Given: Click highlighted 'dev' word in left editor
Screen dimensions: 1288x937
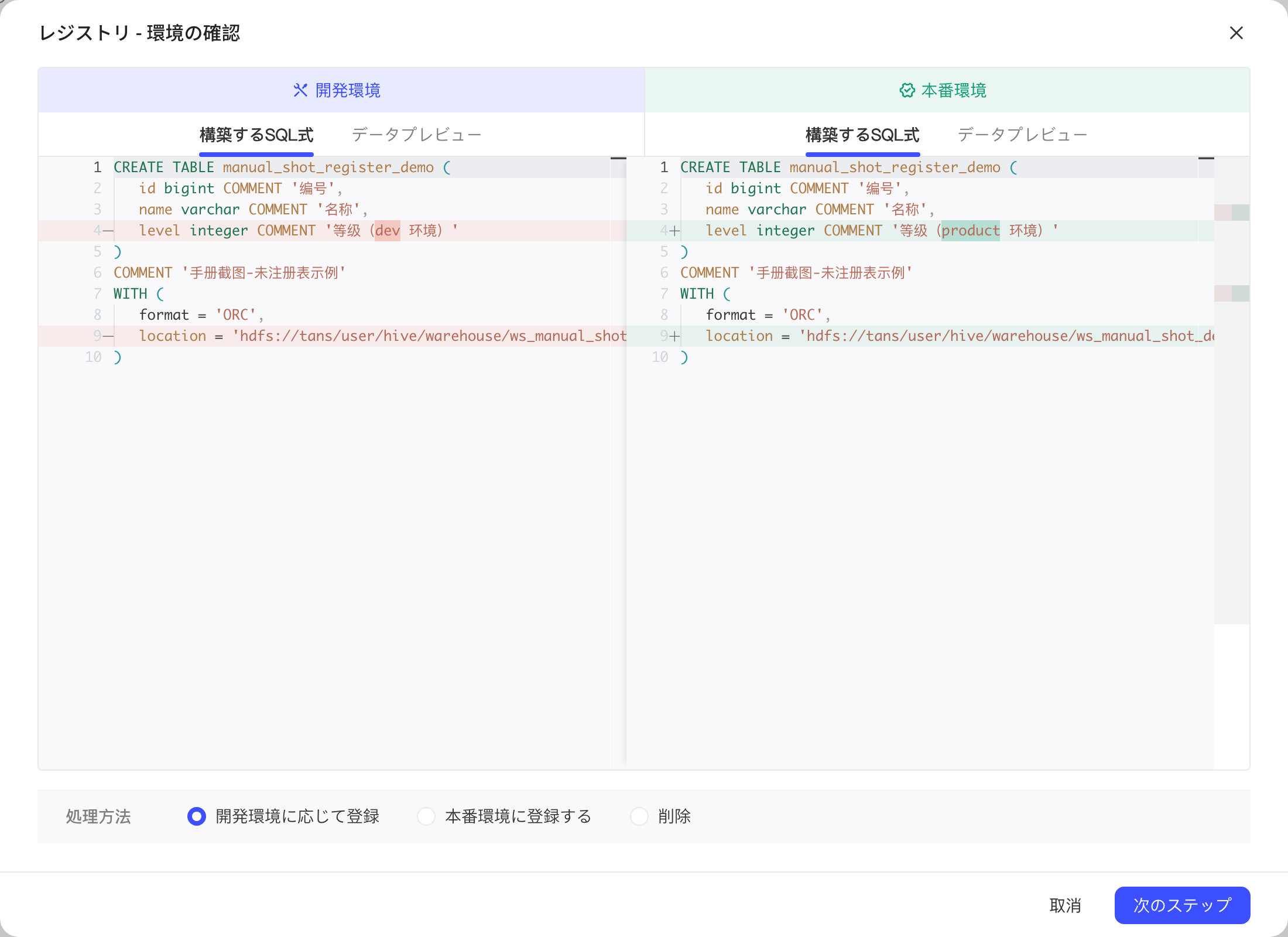Looking at the screenshot, I should click(387, 231).
